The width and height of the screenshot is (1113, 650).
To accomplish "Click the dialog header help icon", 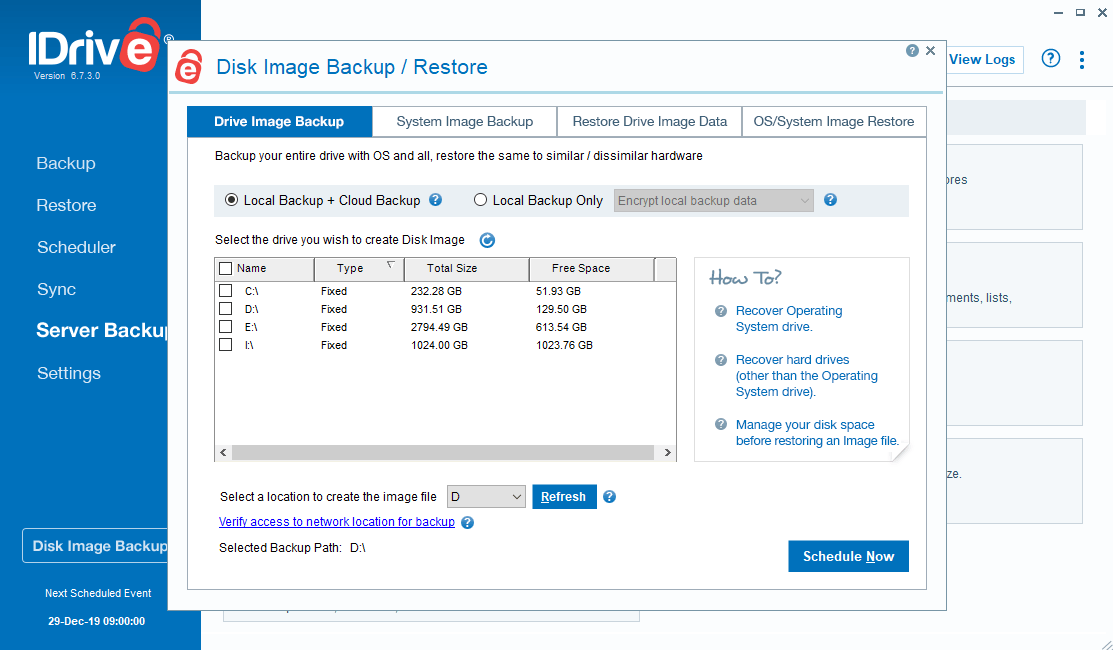I will click(911, 50).
